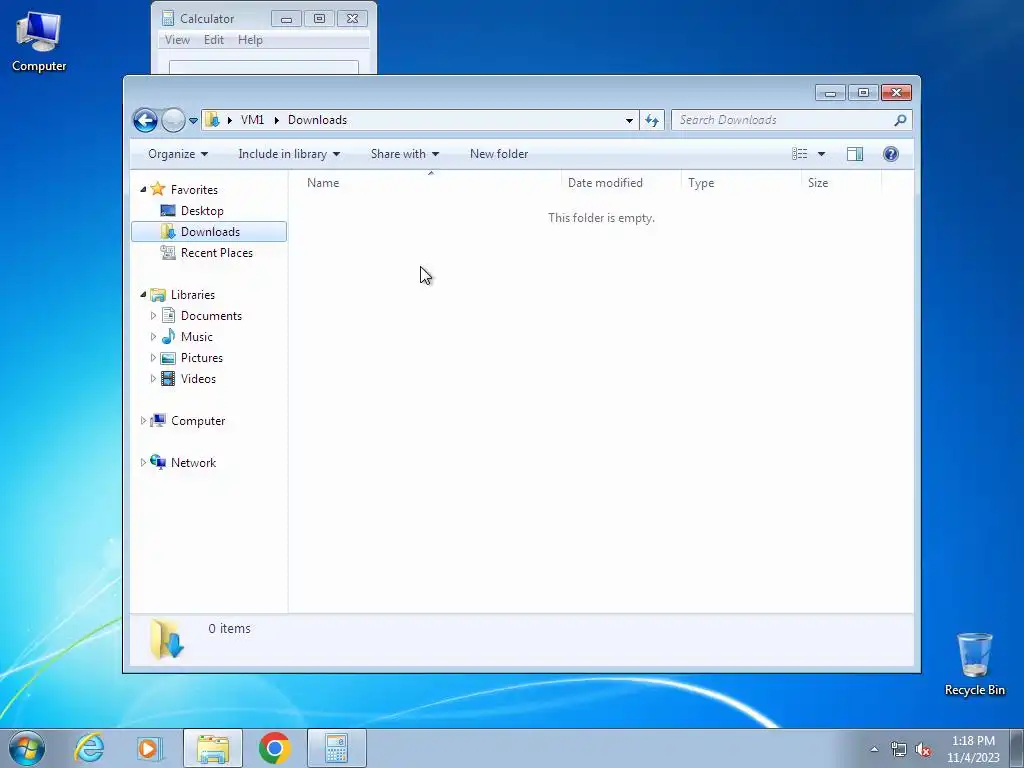Expand the arrow between VM1 and Downloads
Image resolution: width=1024 pixels, height=768 pixels.
(276, 120)
